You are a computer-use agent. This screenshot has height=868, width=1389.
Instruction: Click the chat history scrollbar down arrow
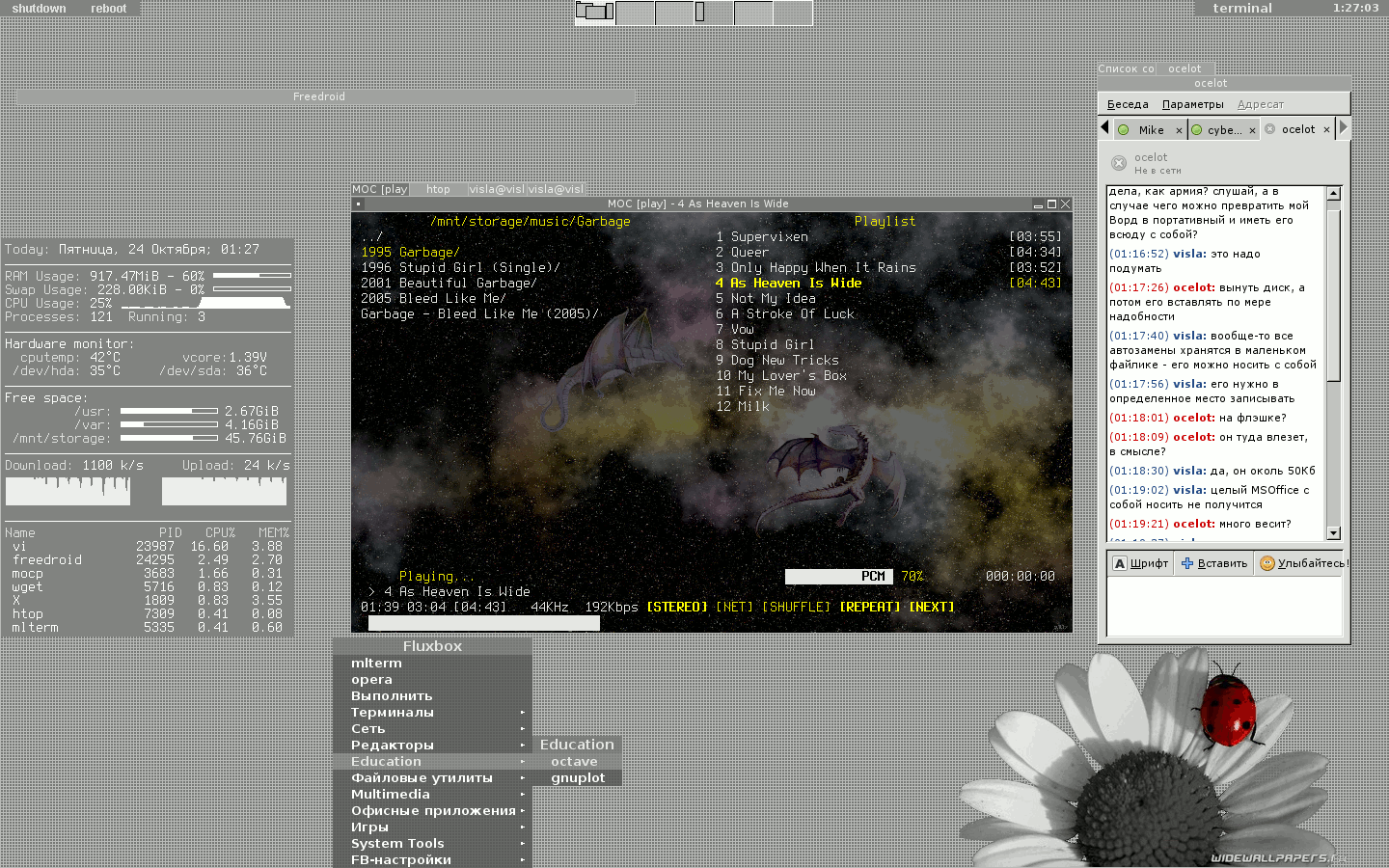point(1334,532)
